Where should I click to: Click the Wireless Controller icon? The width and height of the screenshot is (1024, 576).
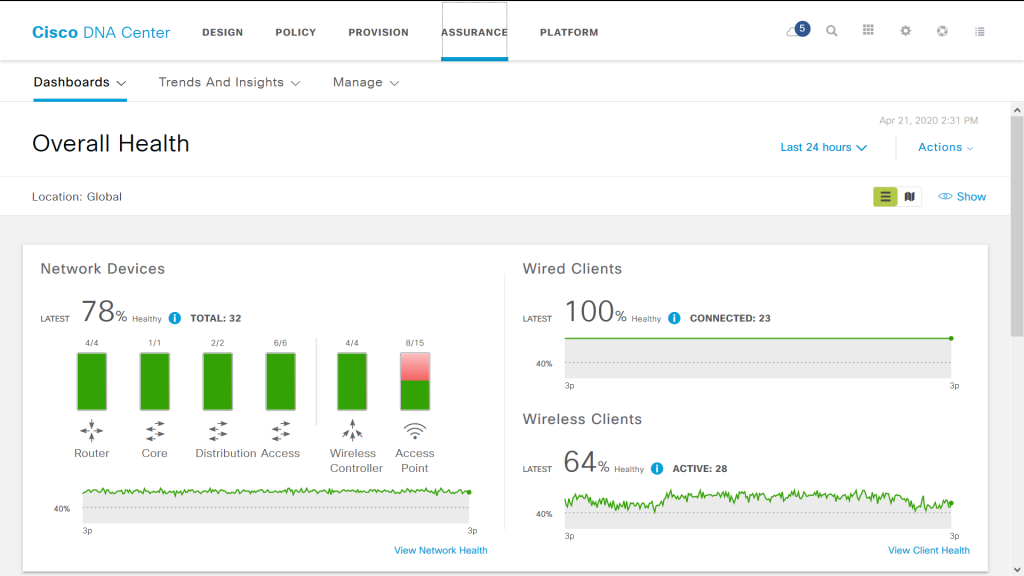(352, 430)
